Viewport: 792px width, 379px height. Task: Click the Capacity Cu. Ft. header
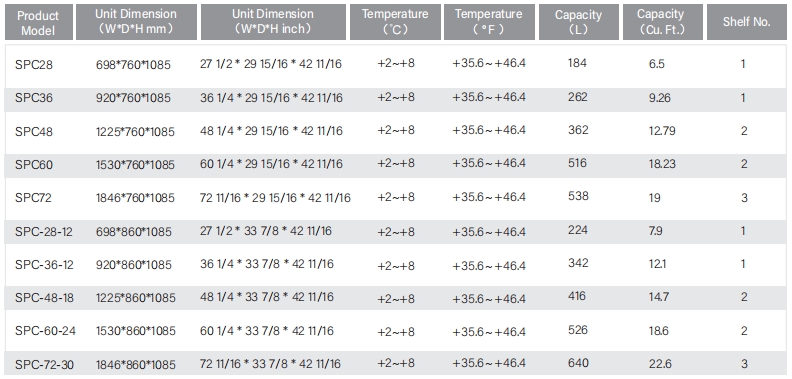tap(663, 22)
